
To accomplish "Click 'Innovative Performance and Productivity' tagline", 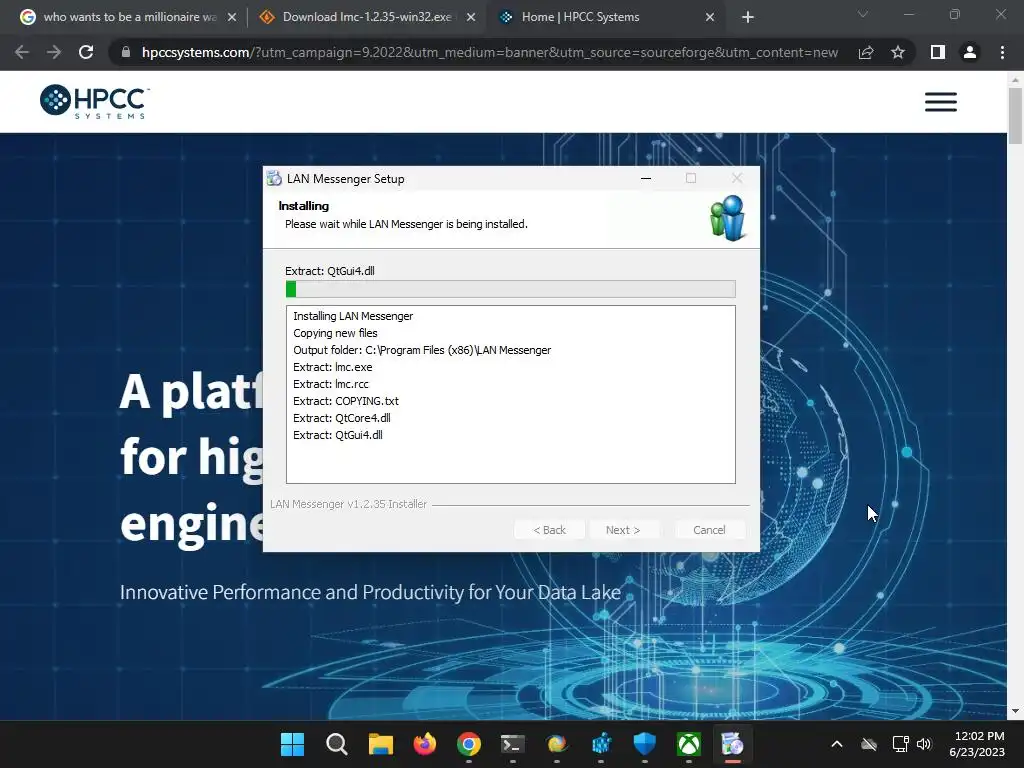I will click(370, 592).
